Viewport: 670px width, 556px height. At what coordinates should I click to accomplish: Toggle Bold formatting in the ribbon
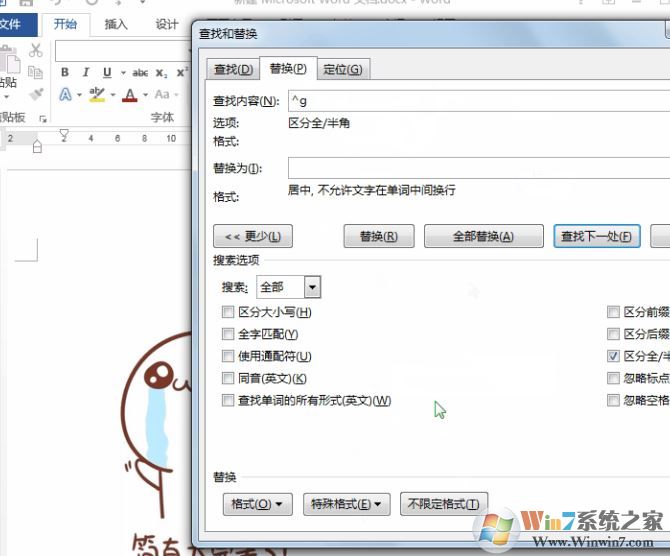pyautogui.click(x=65, y=72)
